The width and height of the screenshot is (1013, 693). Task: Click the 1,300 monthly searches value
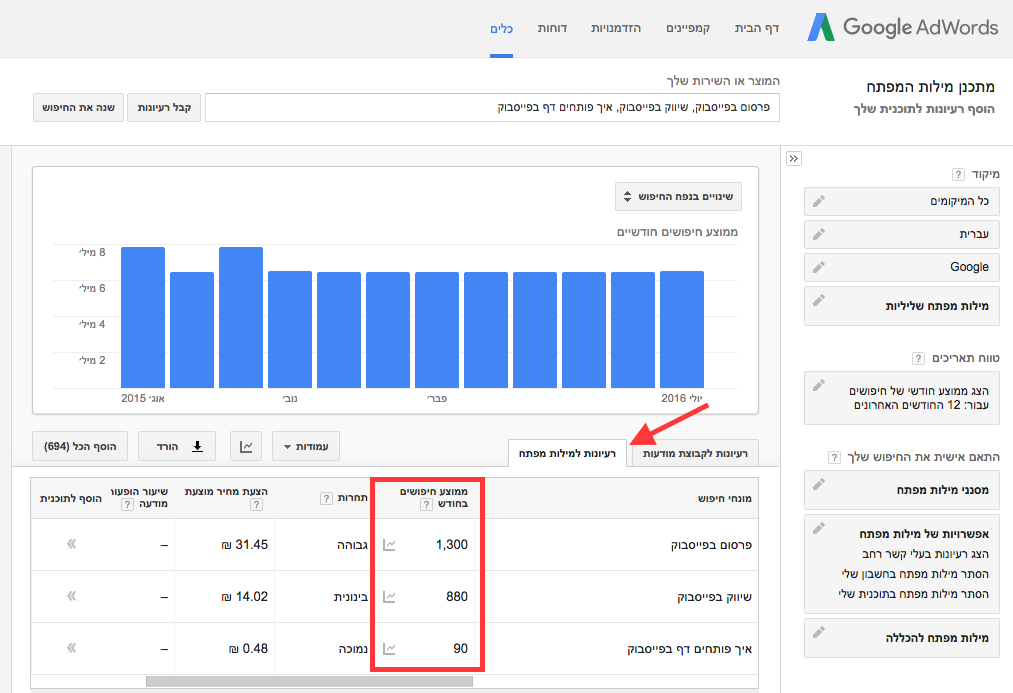coord(452,544)
